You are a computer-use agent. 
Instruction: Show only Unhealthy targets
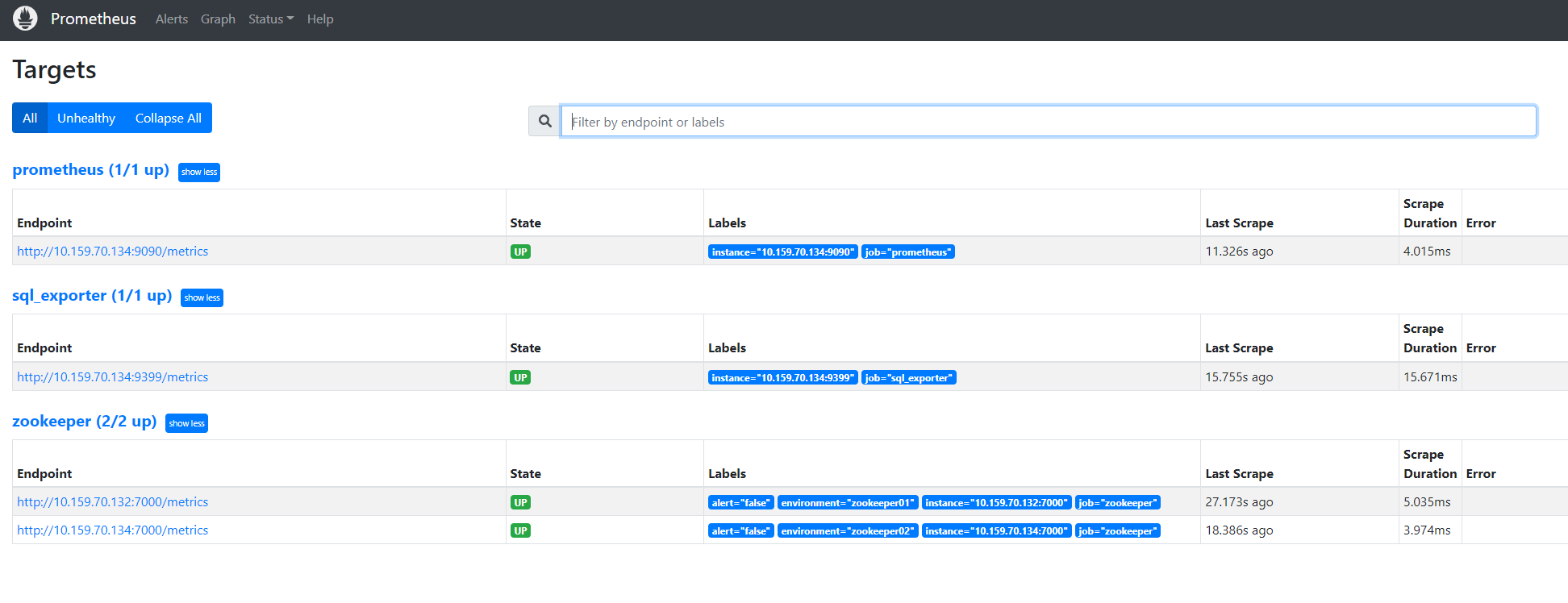click(86, 118)
